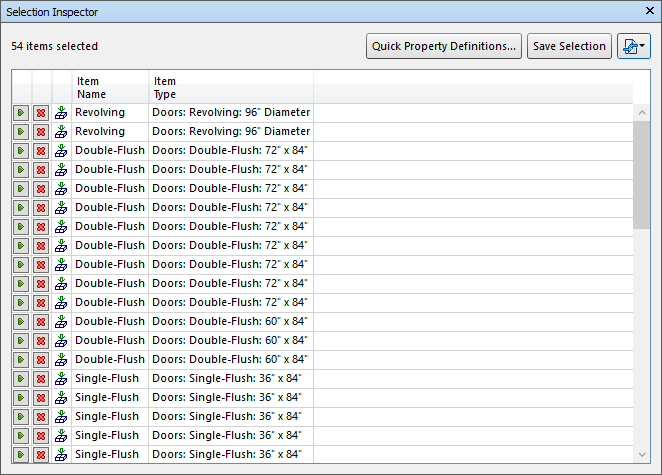Click the tree-type icon on first Revolving row
The width and height of the screenshot is (662, 475).
point(61,113)
